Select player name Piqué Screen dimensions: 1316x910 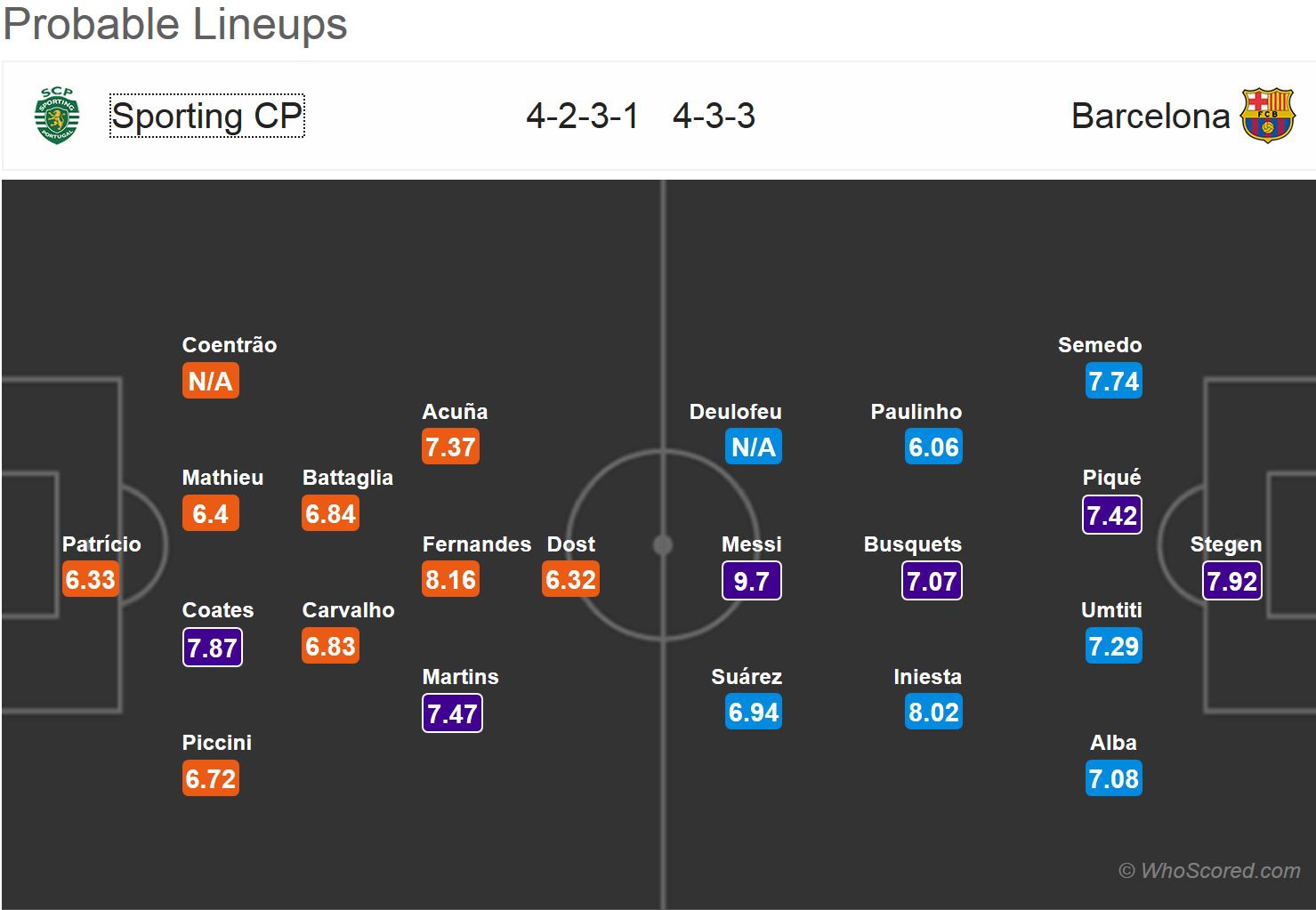(x=1111, y=478)
